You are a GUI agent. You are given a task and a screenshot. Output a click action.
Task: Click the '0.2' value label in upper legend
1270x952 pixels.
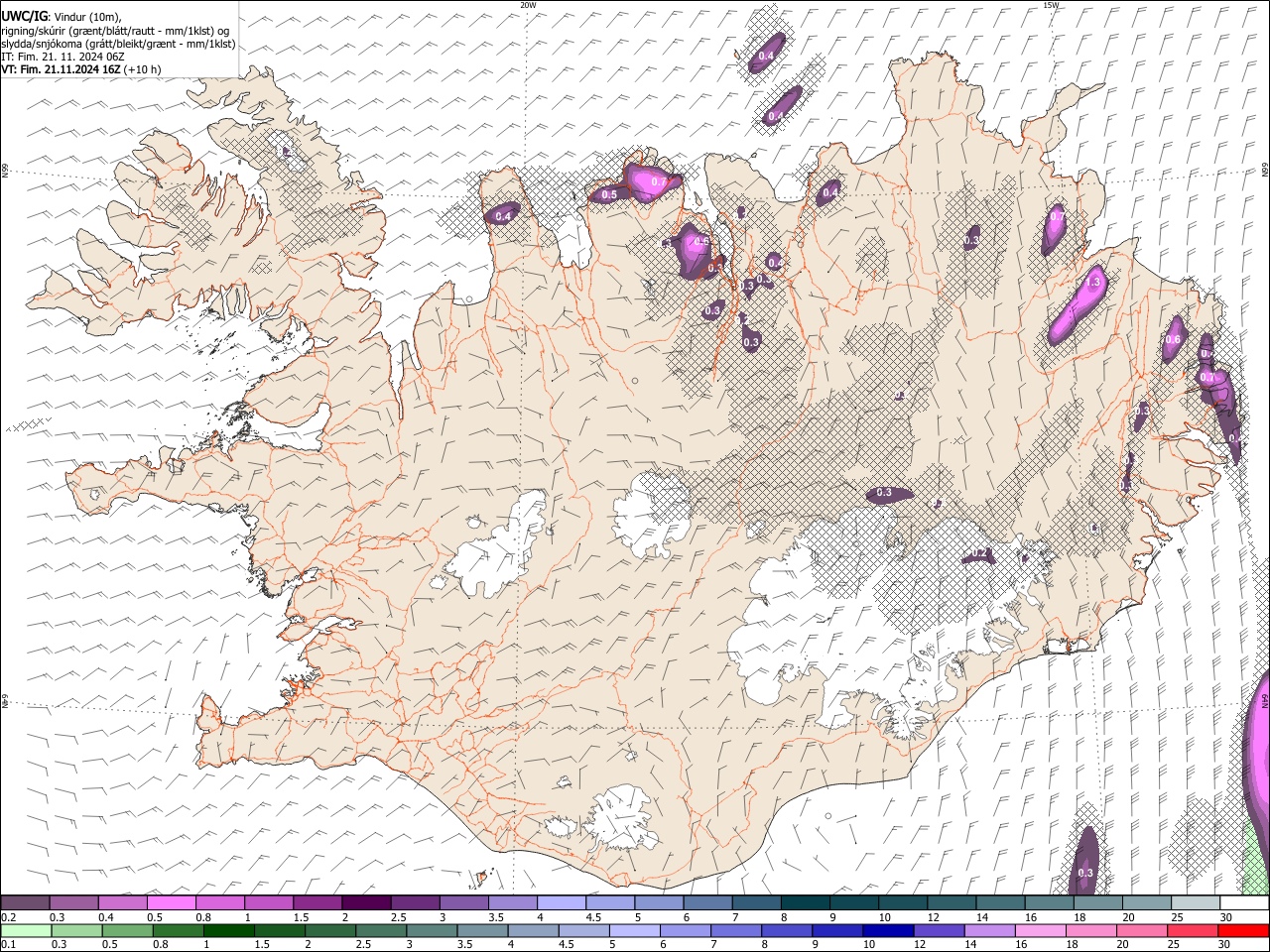pos(9,917)
